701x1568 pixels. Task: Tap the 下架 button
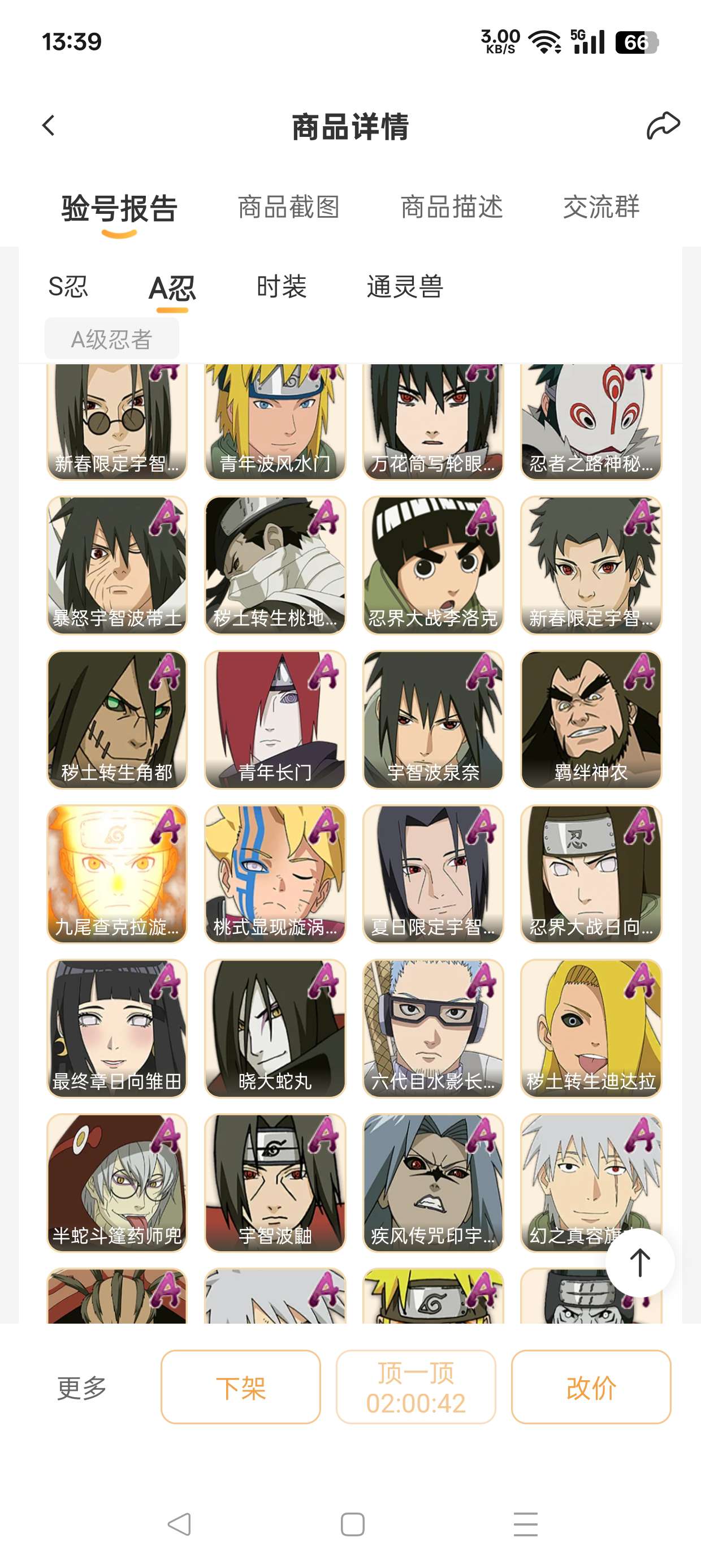click(240, 1387)
